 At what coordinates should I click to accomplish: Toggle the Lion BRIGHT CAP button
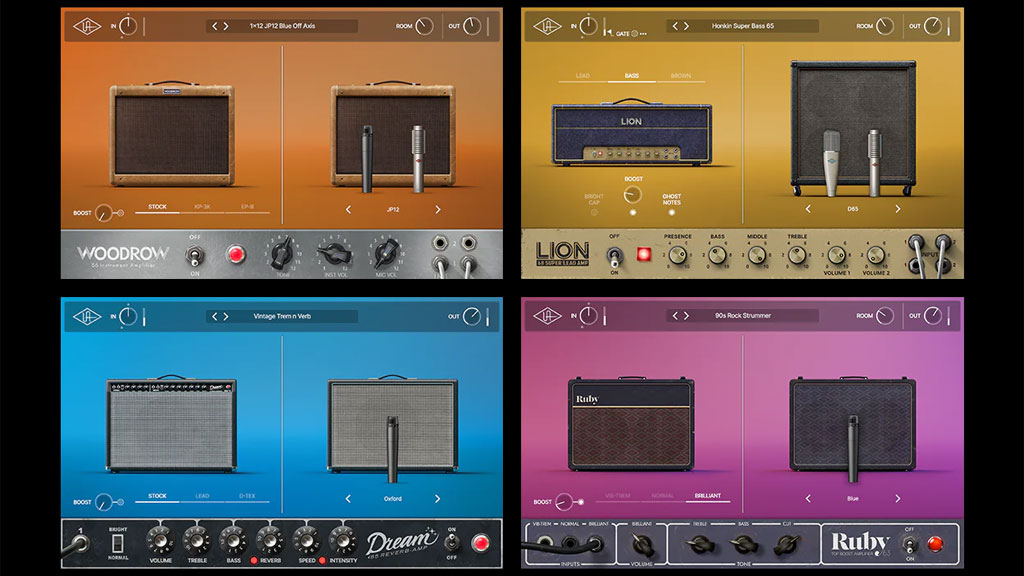[x=594, y=212]
